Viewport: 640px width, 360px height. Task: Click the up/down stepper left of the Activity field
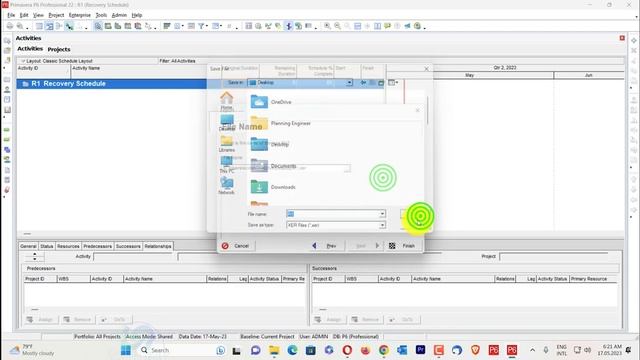point(35,257)
